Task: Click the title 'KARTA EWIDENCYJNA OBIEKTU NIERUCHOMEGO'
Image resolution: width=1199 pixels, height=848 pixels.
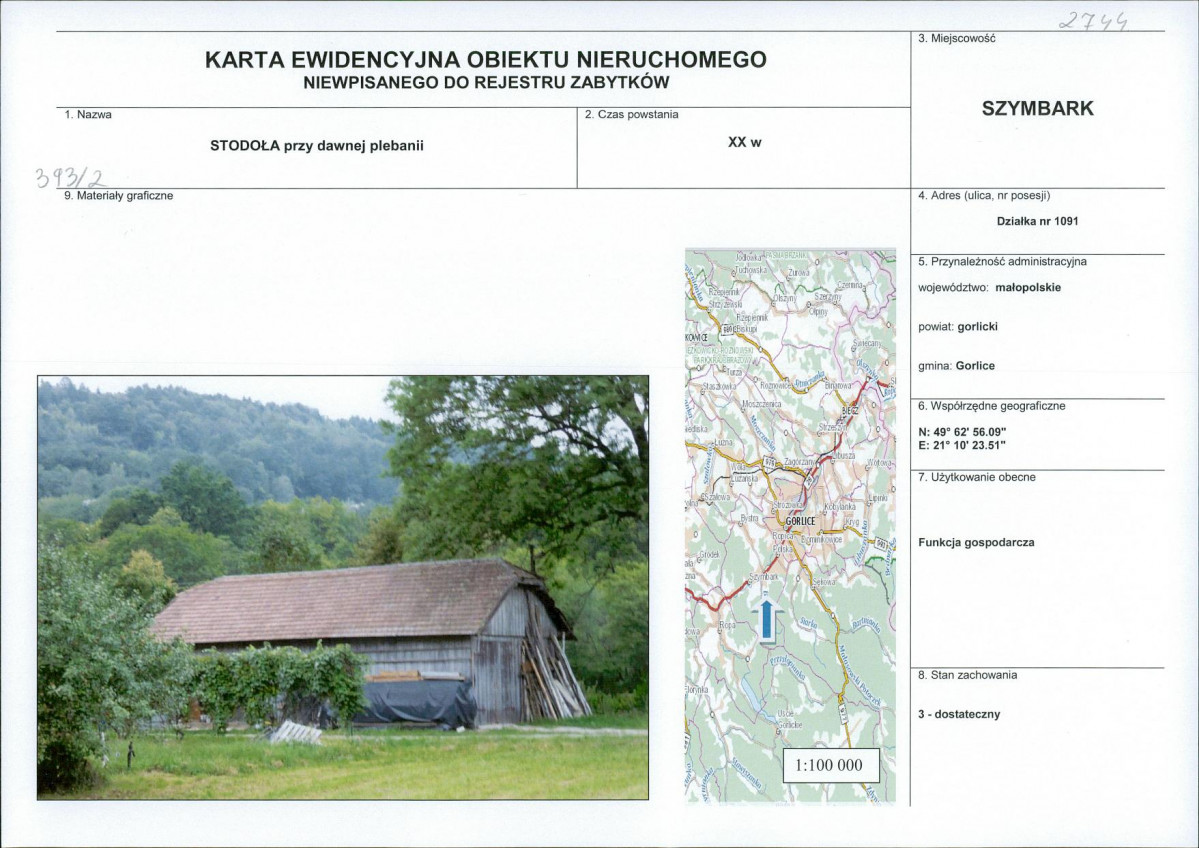Action: (x=486, y=60)
